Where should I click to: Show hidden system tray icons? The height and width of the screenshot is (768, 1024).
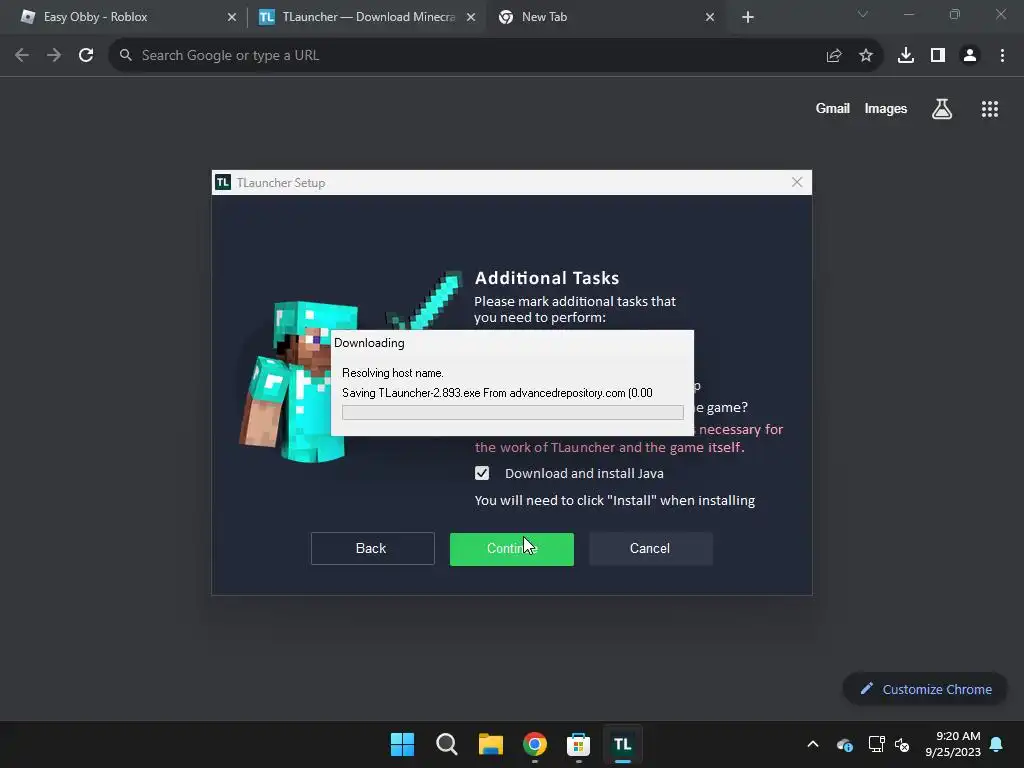click(x=813, y=744)
